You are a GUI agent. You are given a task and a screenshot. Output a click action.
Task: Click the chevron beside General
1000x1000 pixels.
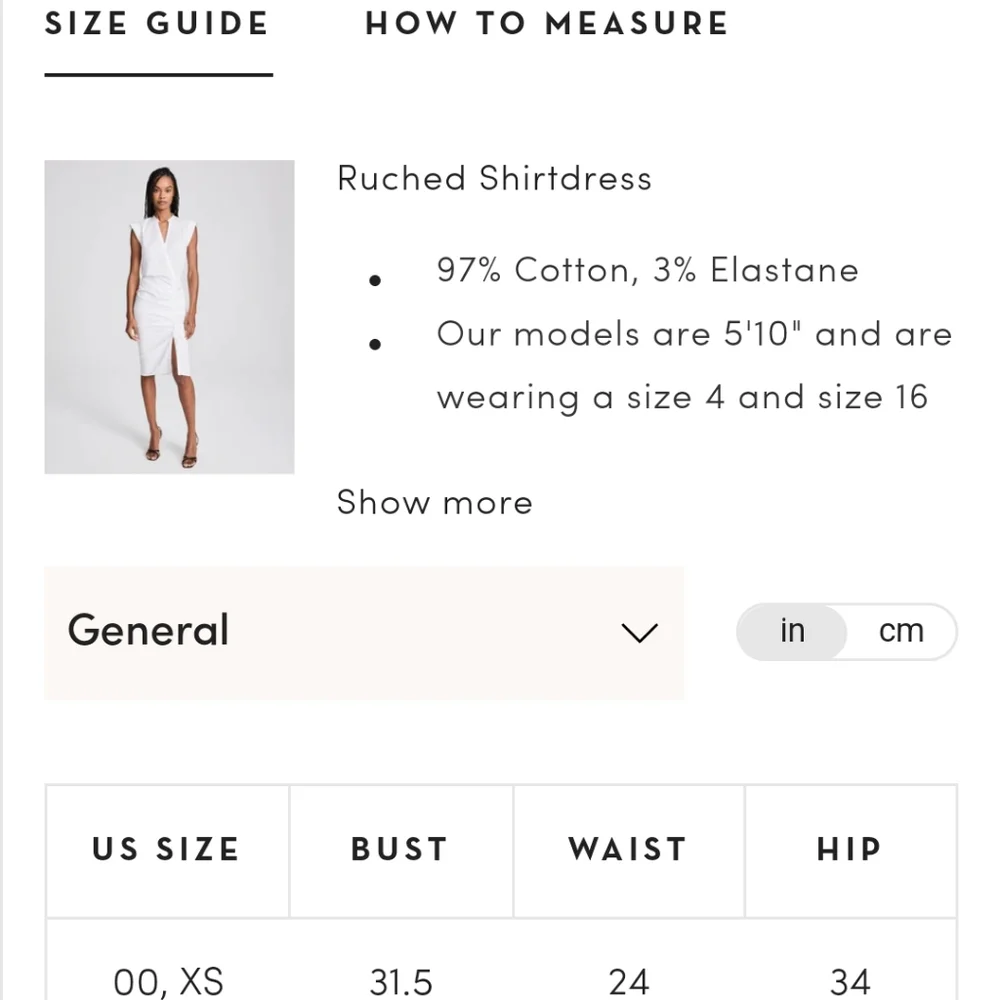click(640, 632)
